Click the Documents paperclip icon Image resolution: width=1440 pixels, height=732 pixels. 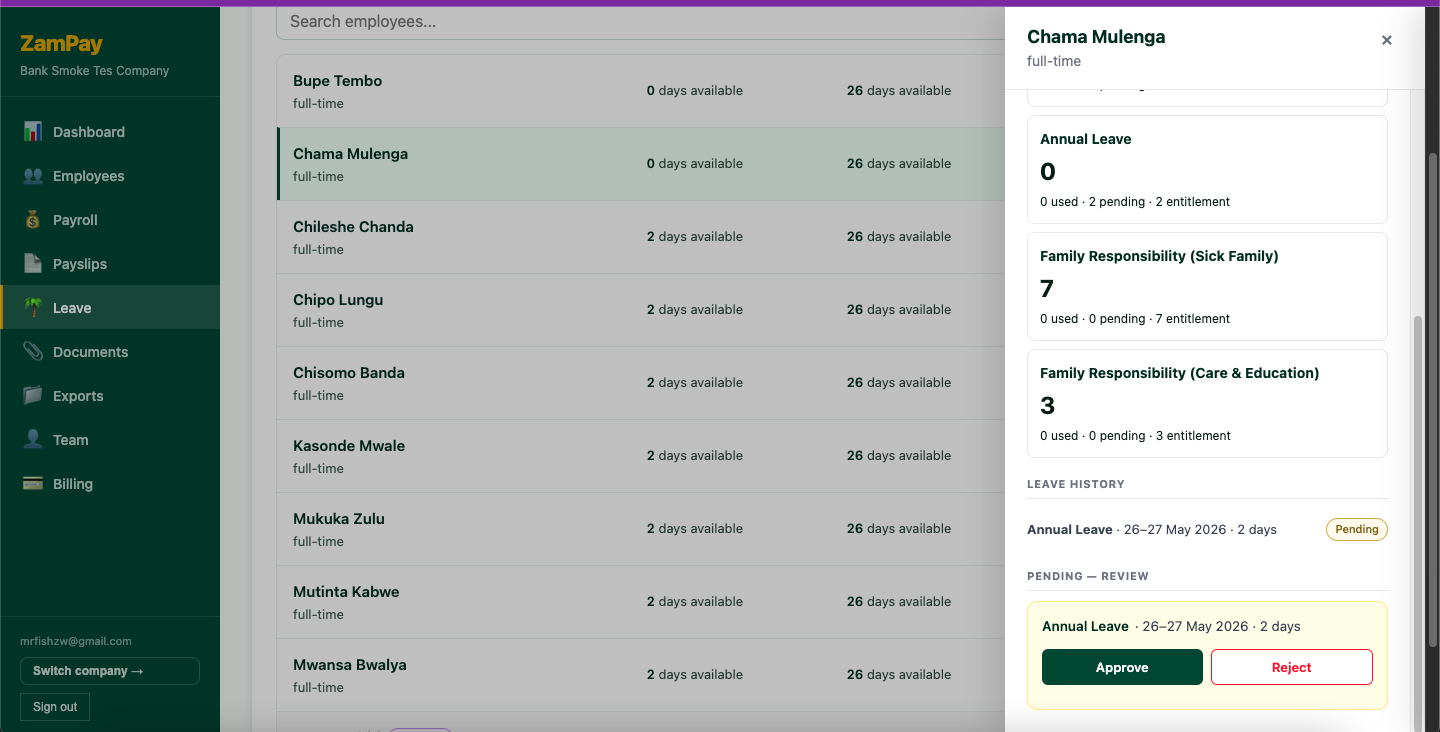(x=33, y=352)
